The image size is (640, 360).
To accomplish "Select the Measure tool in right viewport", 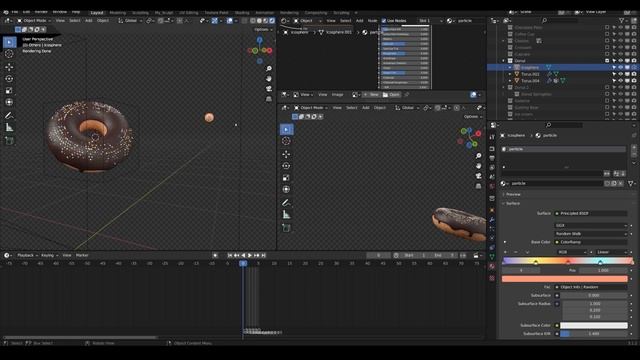I will point(286,215).
